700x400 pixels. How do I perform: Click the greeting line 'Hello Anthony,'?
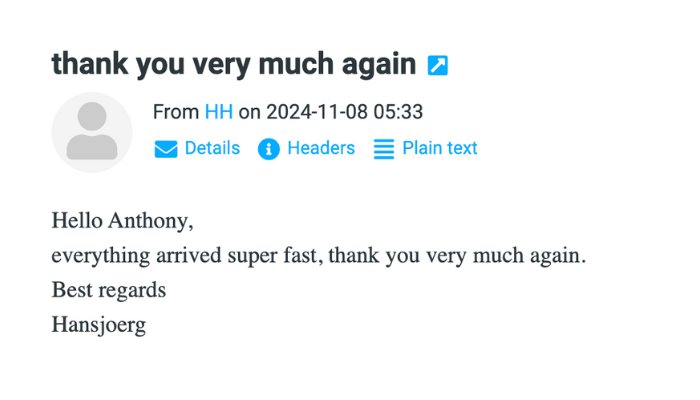[x=123, y=221]
